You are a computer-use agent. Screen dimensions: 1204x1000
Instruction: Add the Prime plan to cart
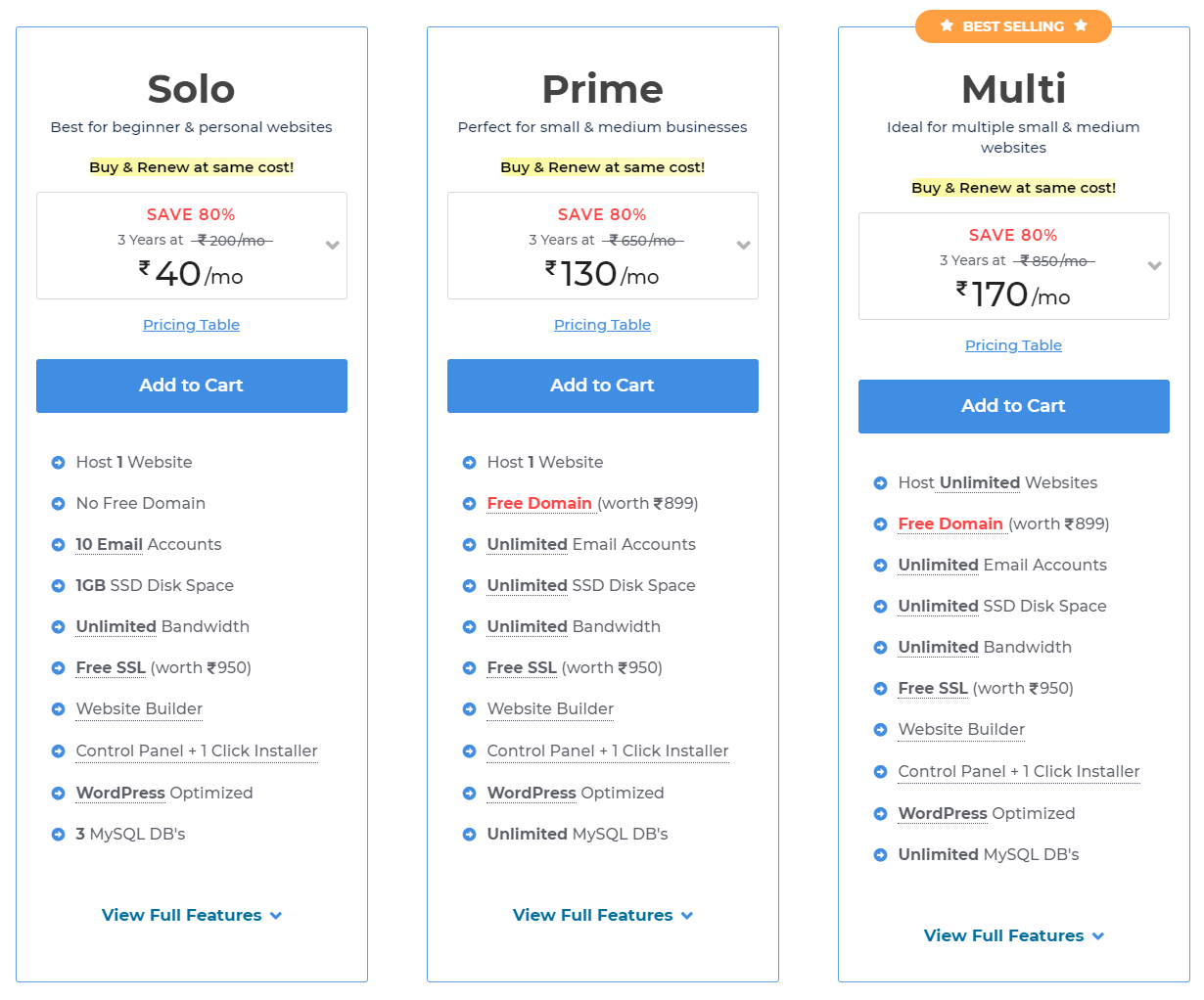(x=603, y=386)
